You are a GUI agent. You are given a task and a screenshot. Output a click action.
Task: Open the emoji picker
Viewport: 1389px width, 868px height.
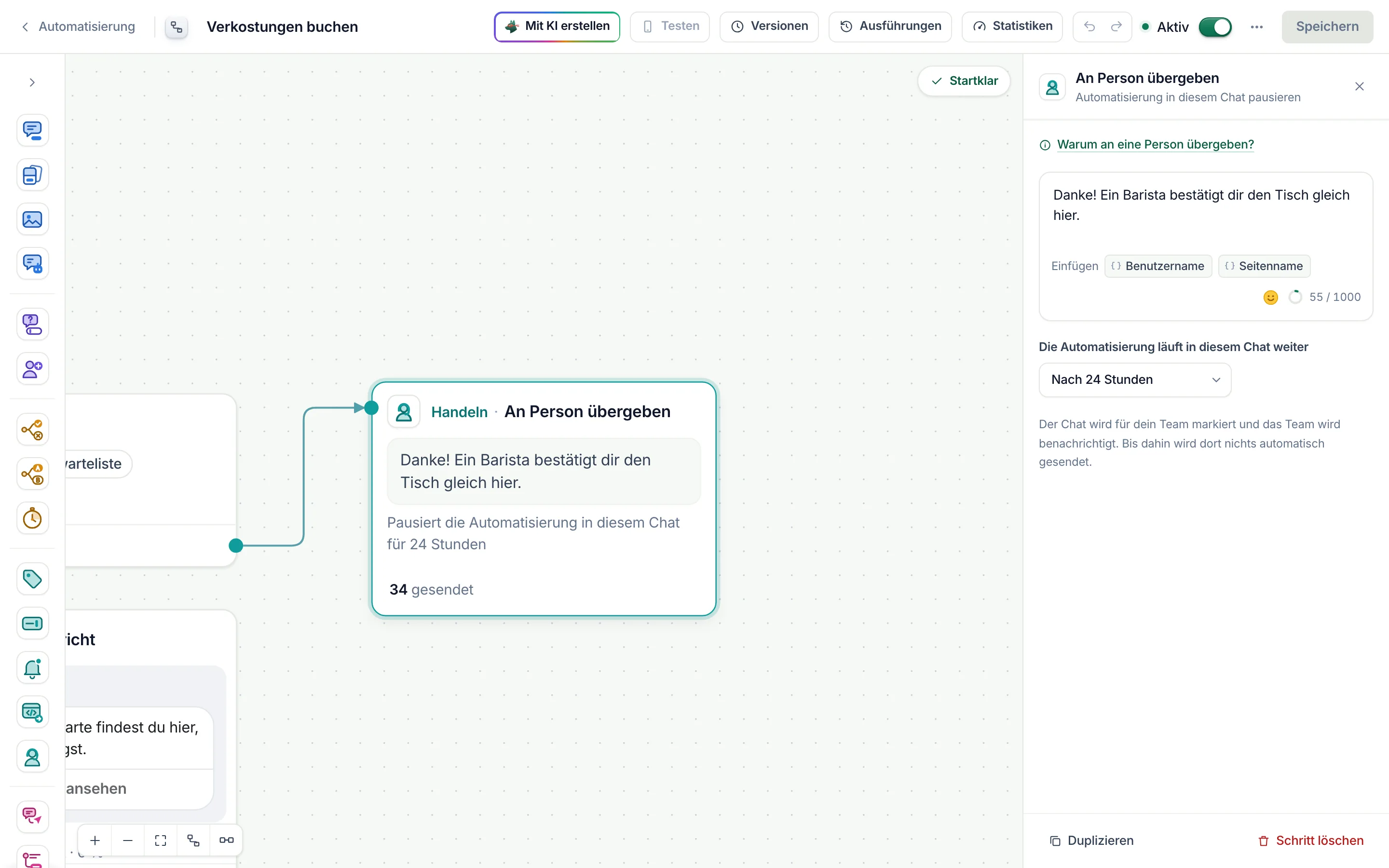point(1271,298)
